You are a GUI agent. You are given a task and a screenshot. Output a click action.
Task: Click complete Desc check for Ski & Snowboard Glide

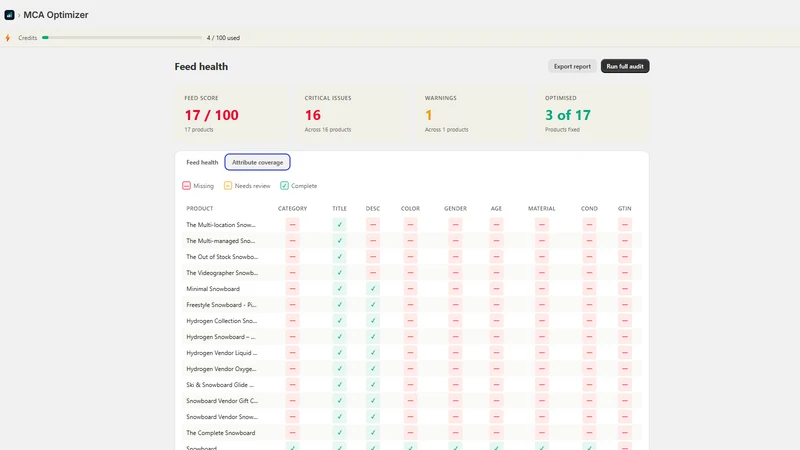pyautogui.click(x=373, y=385)
